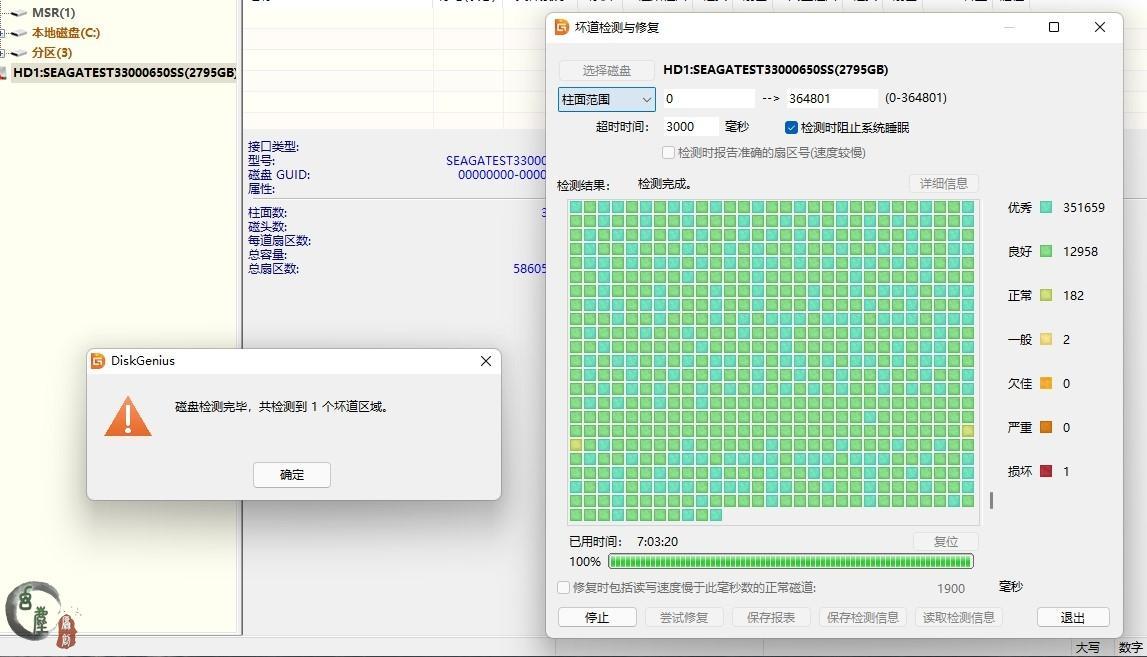Click the 超时时间 input field
Viewport: 1147px width, 657px height.
pos(690,127)
